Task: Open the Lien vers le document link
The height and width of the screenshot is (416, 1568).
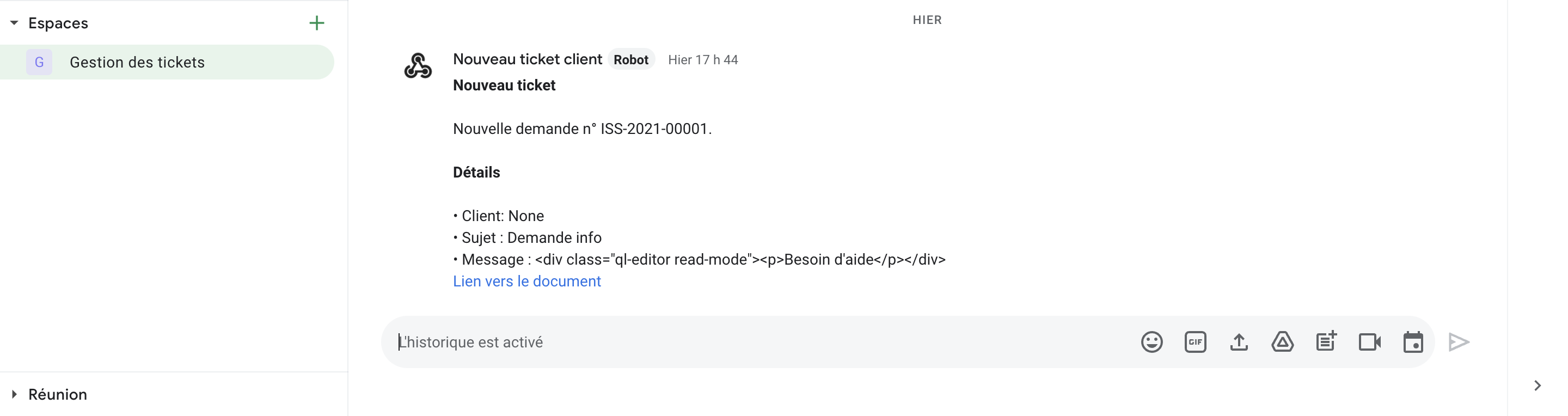Action: click(x=526, y=281)
